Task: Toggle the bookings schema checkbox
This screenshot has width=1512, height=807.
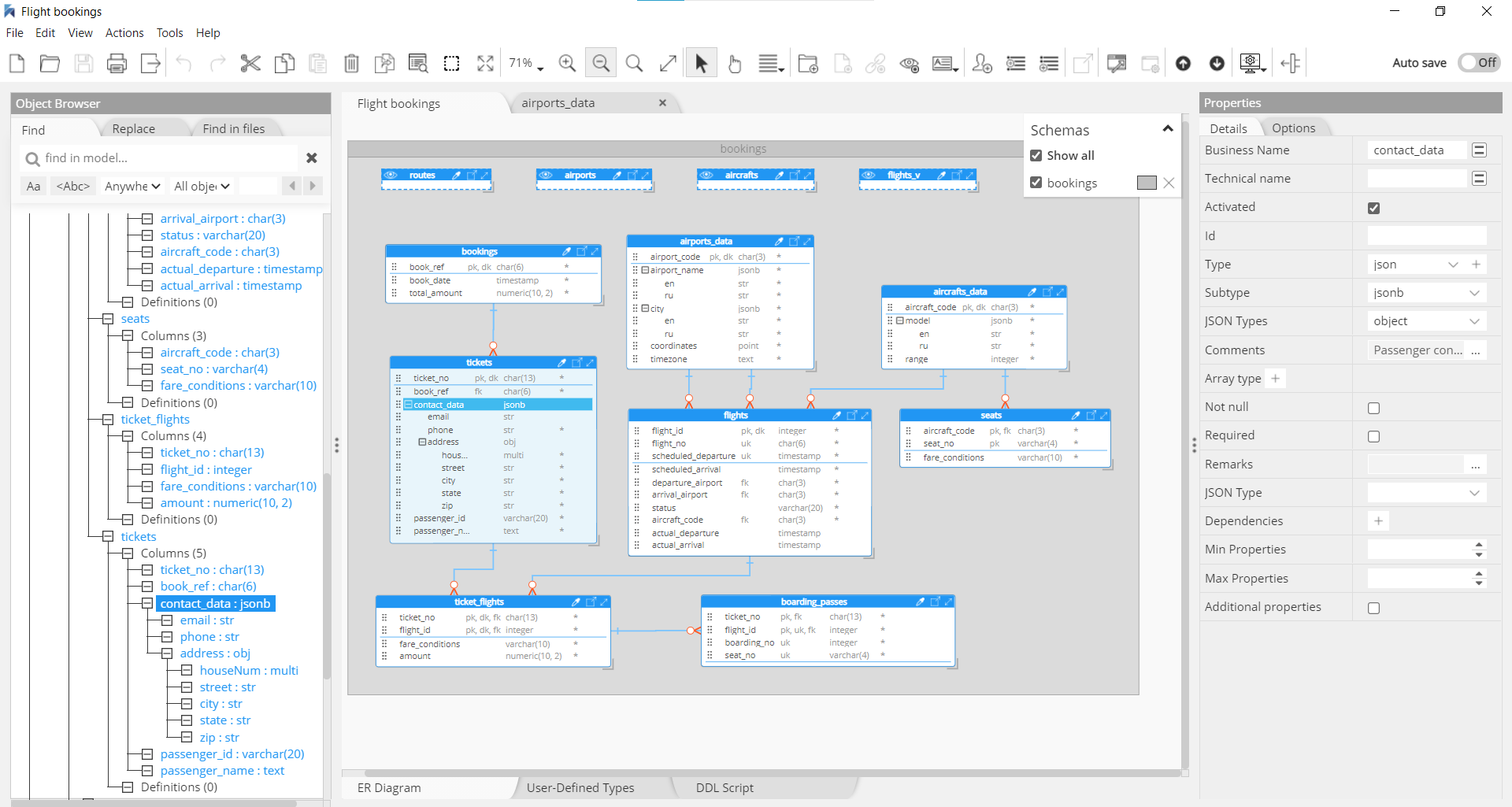Action: 1036,183
